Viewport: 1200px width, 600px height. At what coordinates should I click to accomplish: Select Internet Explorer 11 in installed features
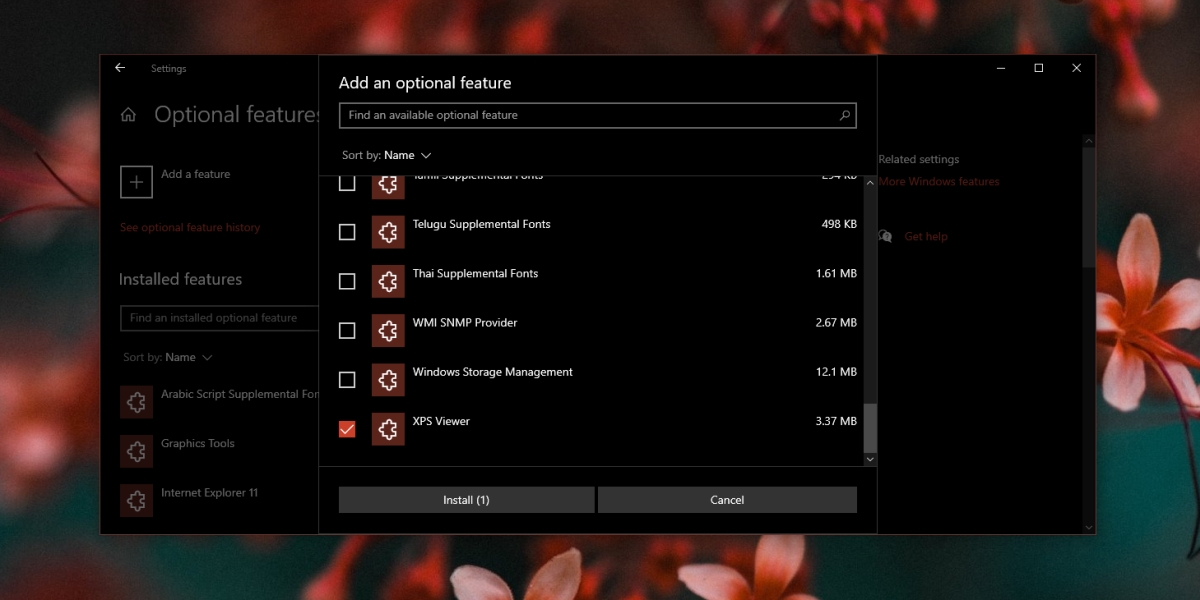[x=210, y=493]
